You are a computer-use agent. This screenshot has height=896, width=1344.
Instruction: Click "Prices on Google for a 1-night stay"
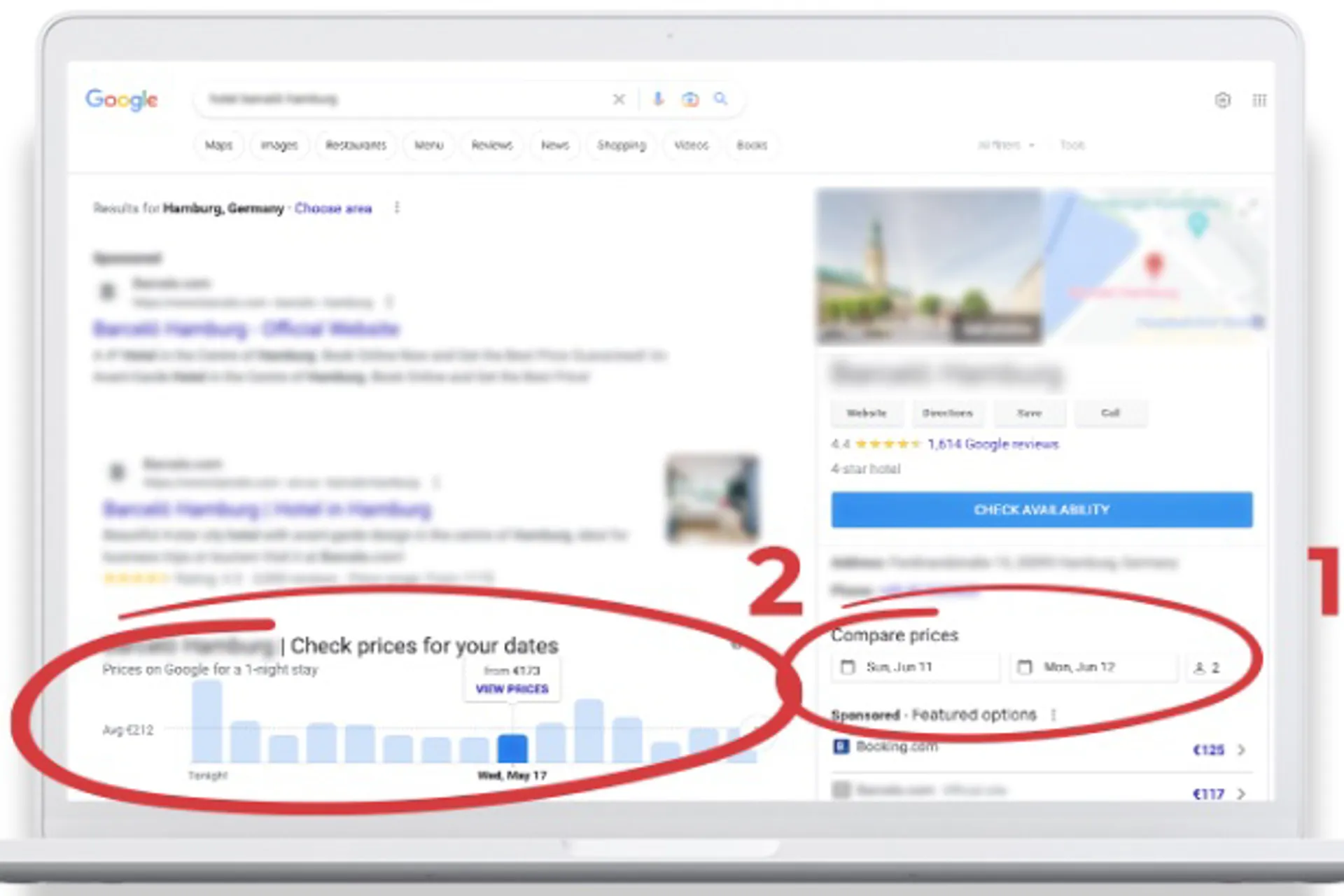210,670
